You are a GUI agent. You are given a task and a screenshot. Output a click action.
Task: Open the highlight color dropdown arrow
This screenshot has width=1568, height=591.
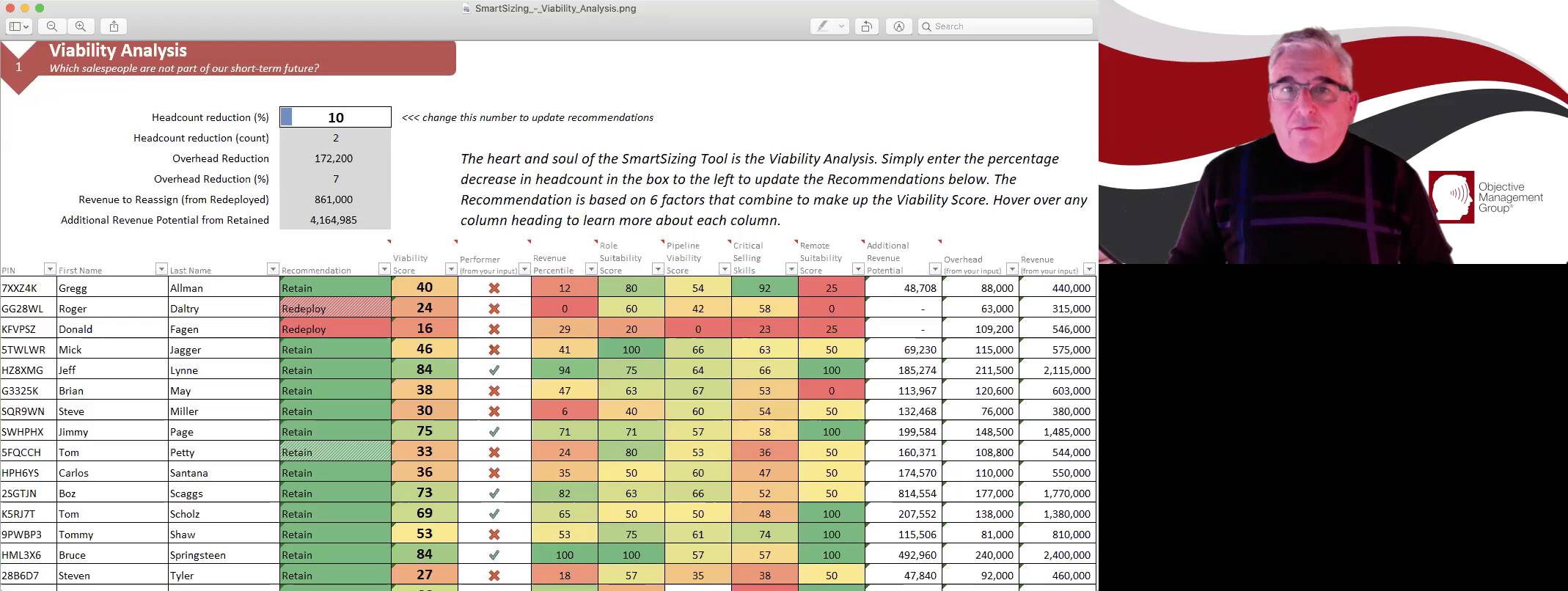[x=841, y=26]
